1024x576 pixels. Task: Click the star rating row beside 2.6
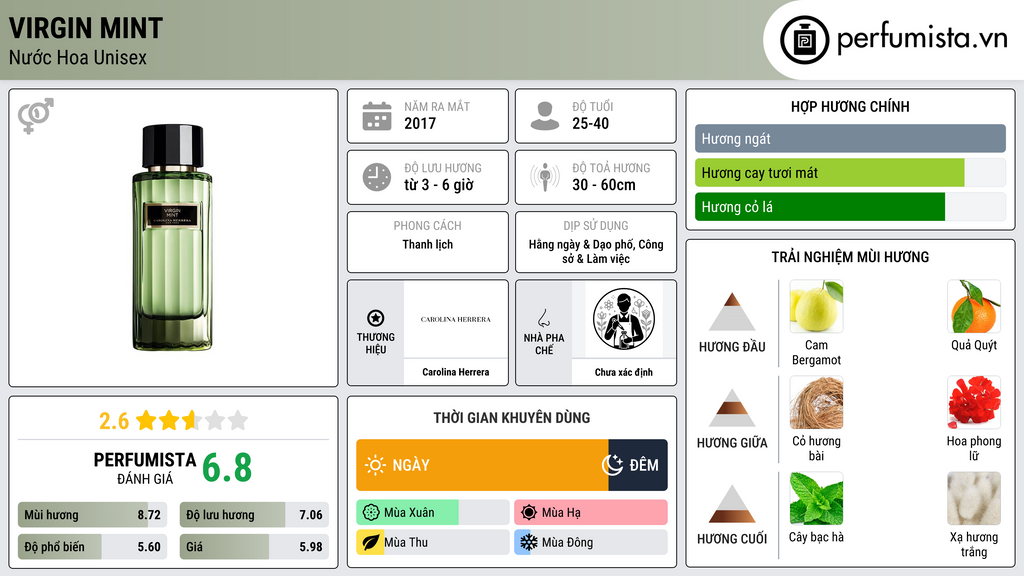(192, 420)
